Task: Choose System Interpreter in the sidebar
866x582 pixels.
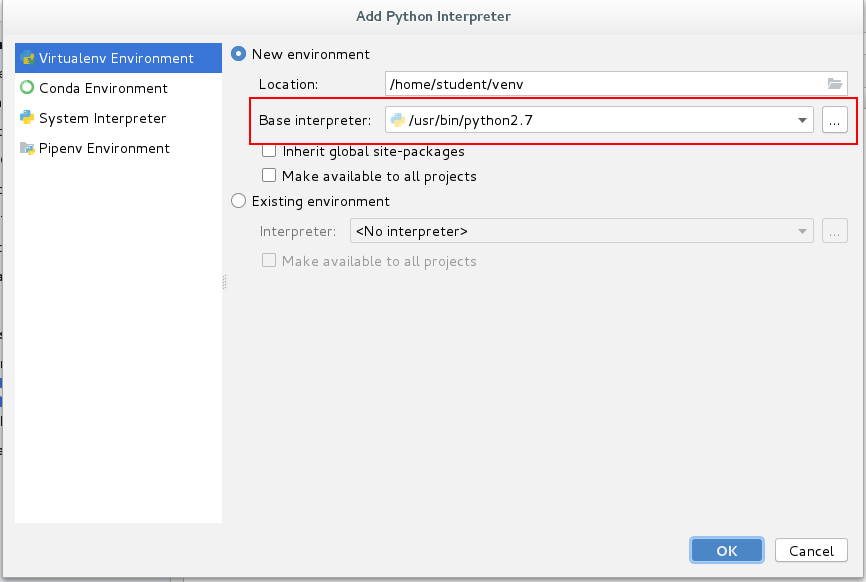Action: click(x=102, y=118)
